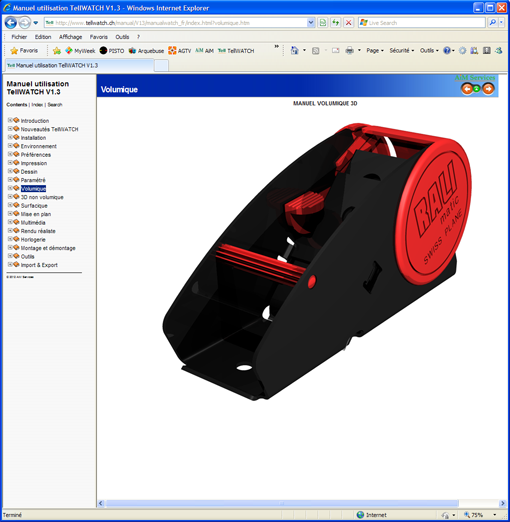This screenshot has height=522, width=510.
Task: Open the Page dropdown menu
Action: (x=375, y=51)
